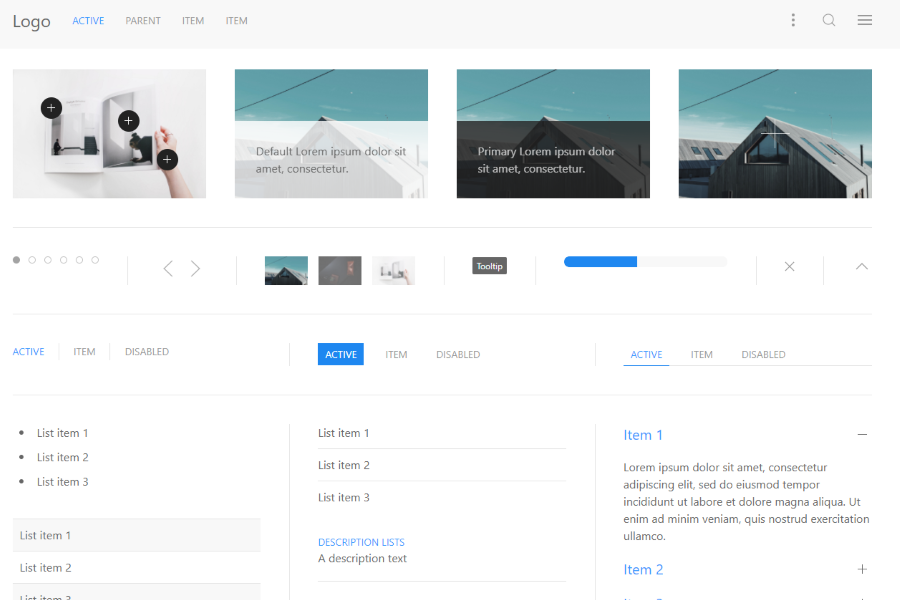The height and width of the screenshot is (600, 900).
Task: Select the fourth dot in the dot navigation
Action: pyautogui.click(x=64, y=260)
